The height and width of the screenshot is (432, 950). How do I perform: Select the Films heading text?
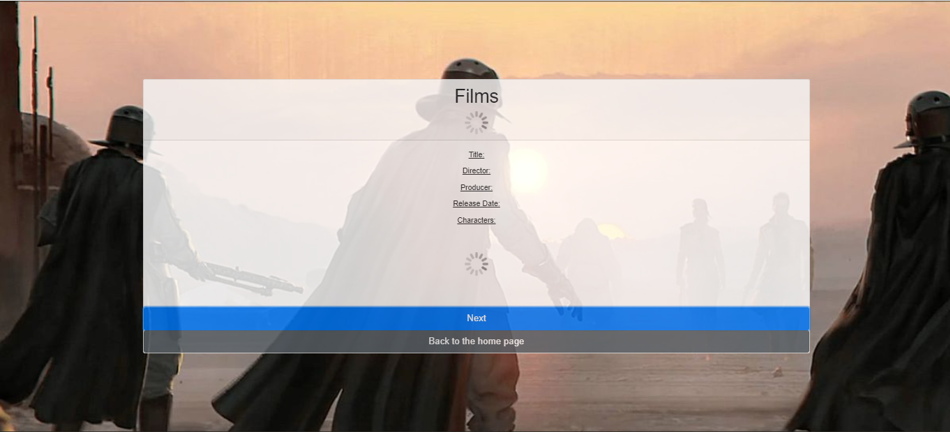pos(476,96)
